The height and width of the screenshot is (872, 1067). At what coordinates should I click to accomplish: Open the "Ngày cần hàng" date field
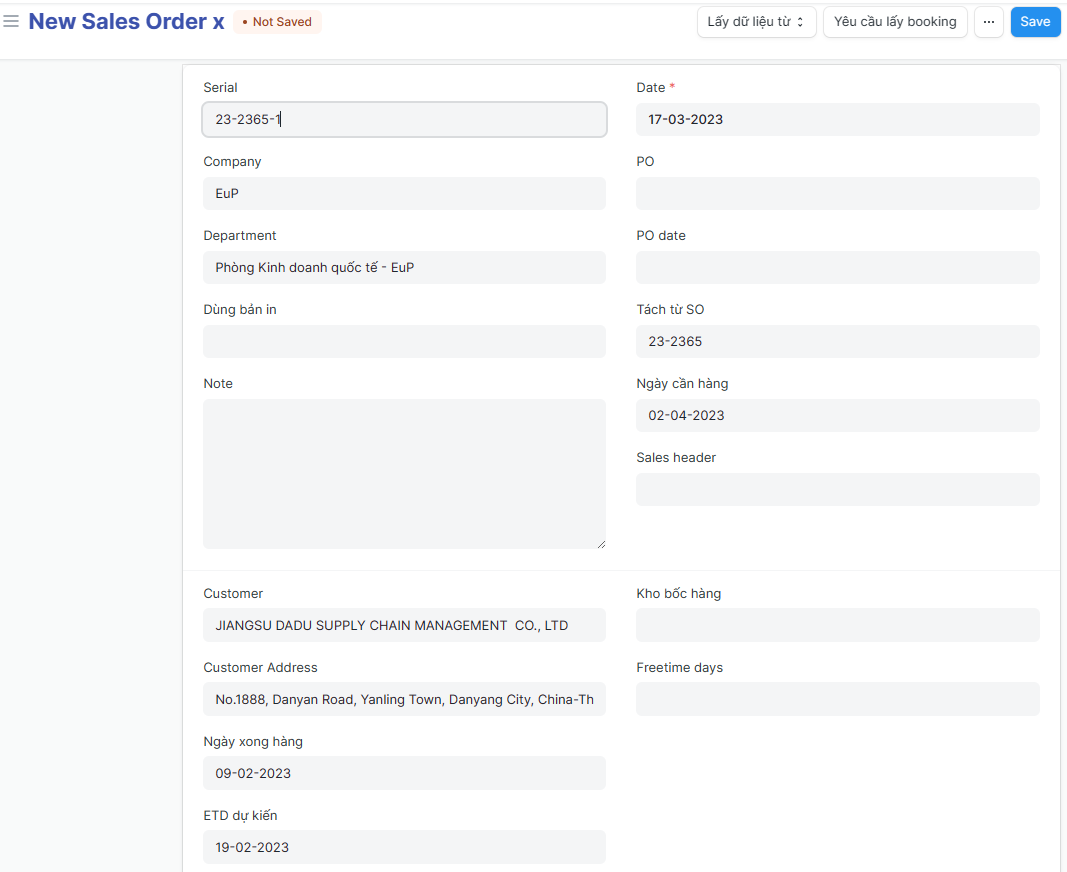click(x=837, y=415)
